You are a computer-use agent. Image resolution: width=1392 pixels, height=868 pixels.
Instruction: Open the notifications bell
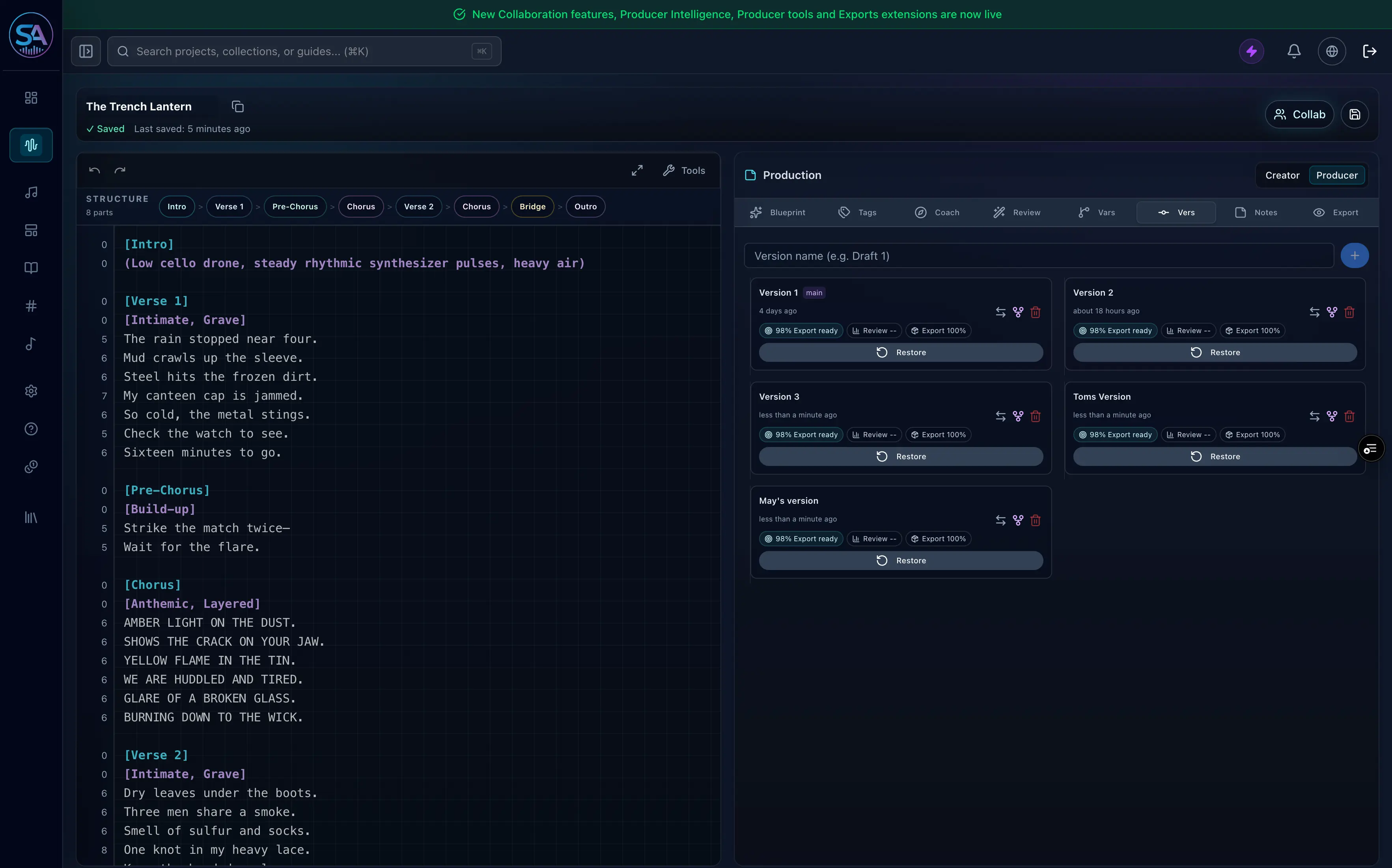click(1294, 52)
